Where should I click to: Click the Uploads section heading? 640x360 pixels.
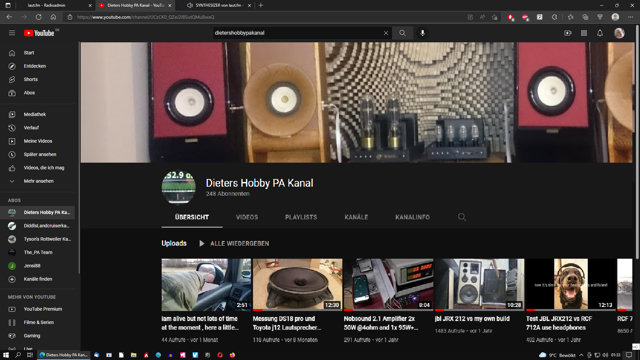tap(174, 243)
